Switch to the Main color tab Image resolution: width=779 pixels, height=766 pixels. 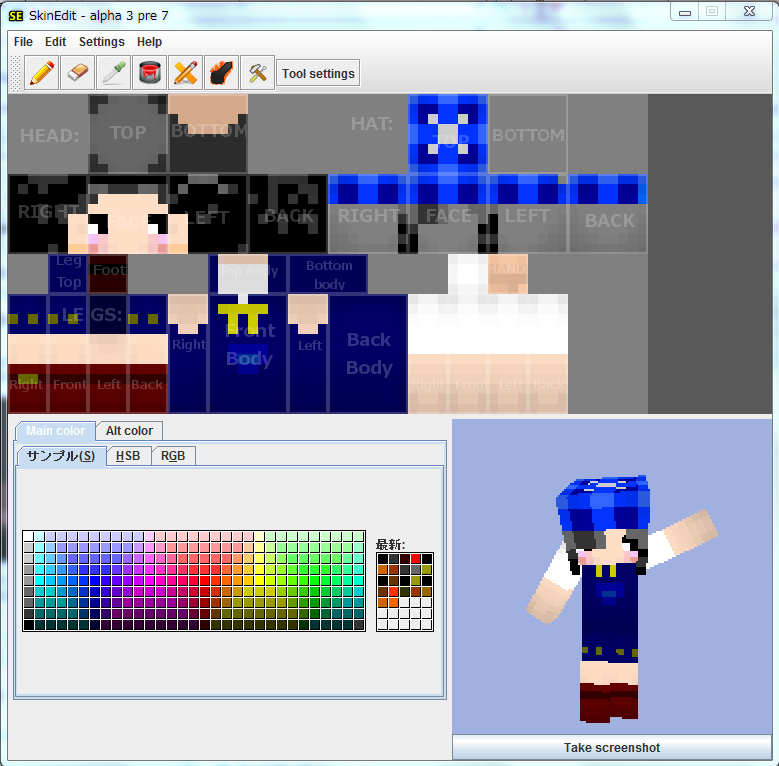[x=55, y=431]
